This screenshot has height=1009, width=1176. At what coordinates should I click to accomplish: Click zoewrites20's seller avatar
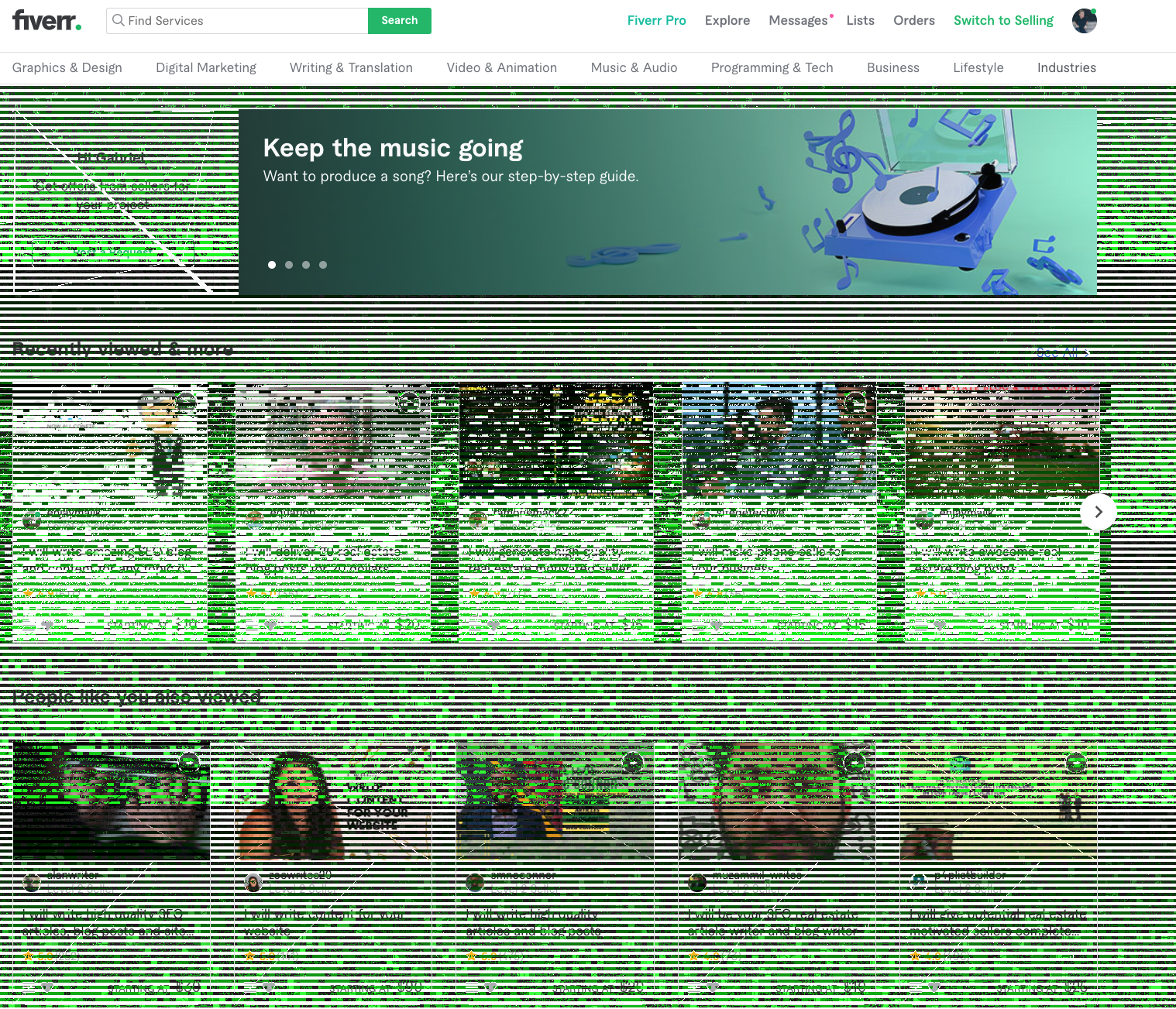pyautogui.click(x=253, y=883)
